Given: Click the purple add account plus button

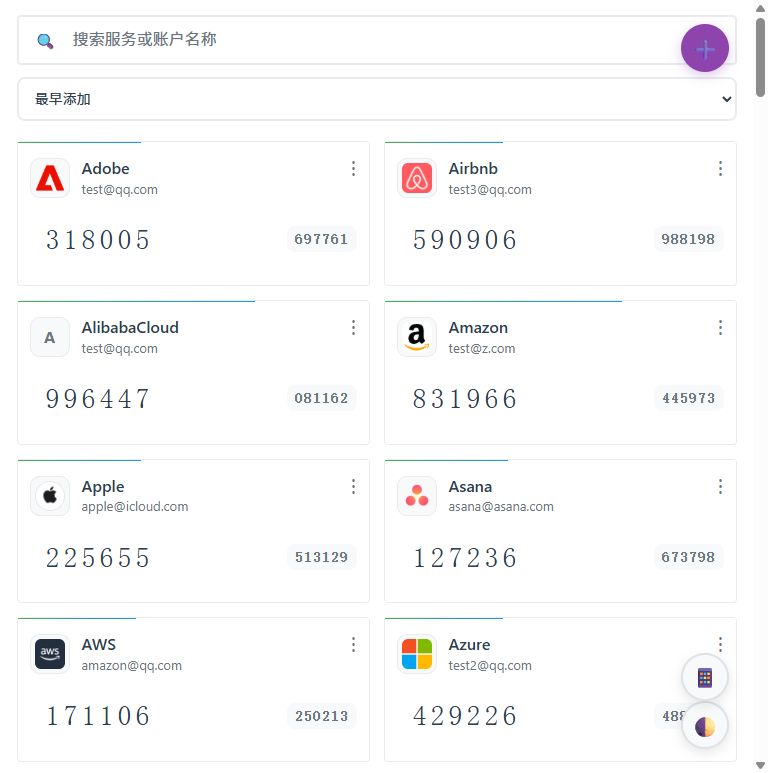Looking at the screenshot, I should tap(704, 48).
